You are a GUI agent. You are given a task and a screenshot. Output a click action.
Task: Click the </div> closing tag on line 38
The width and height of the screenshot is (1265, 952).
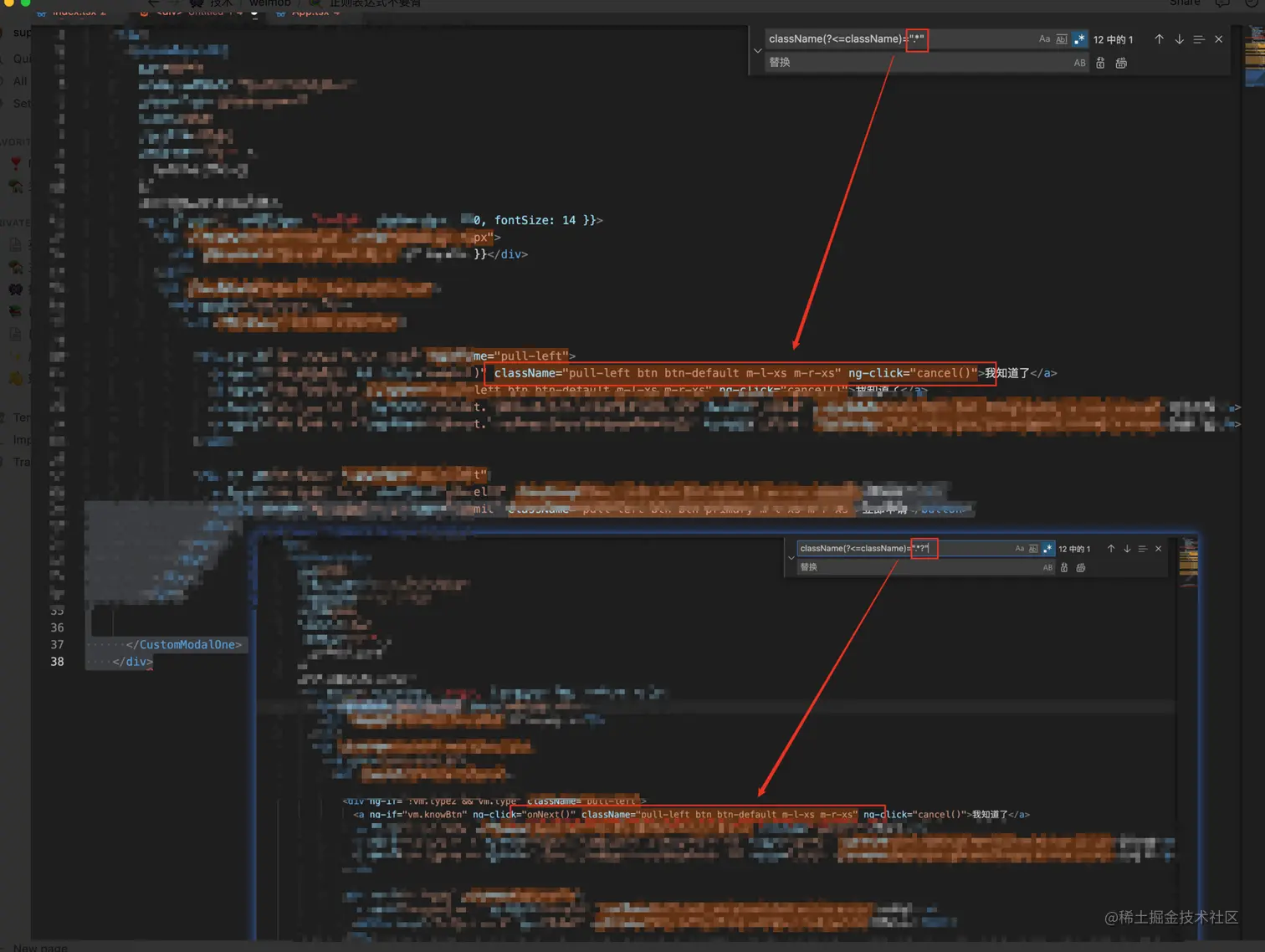tap(133, 661)
